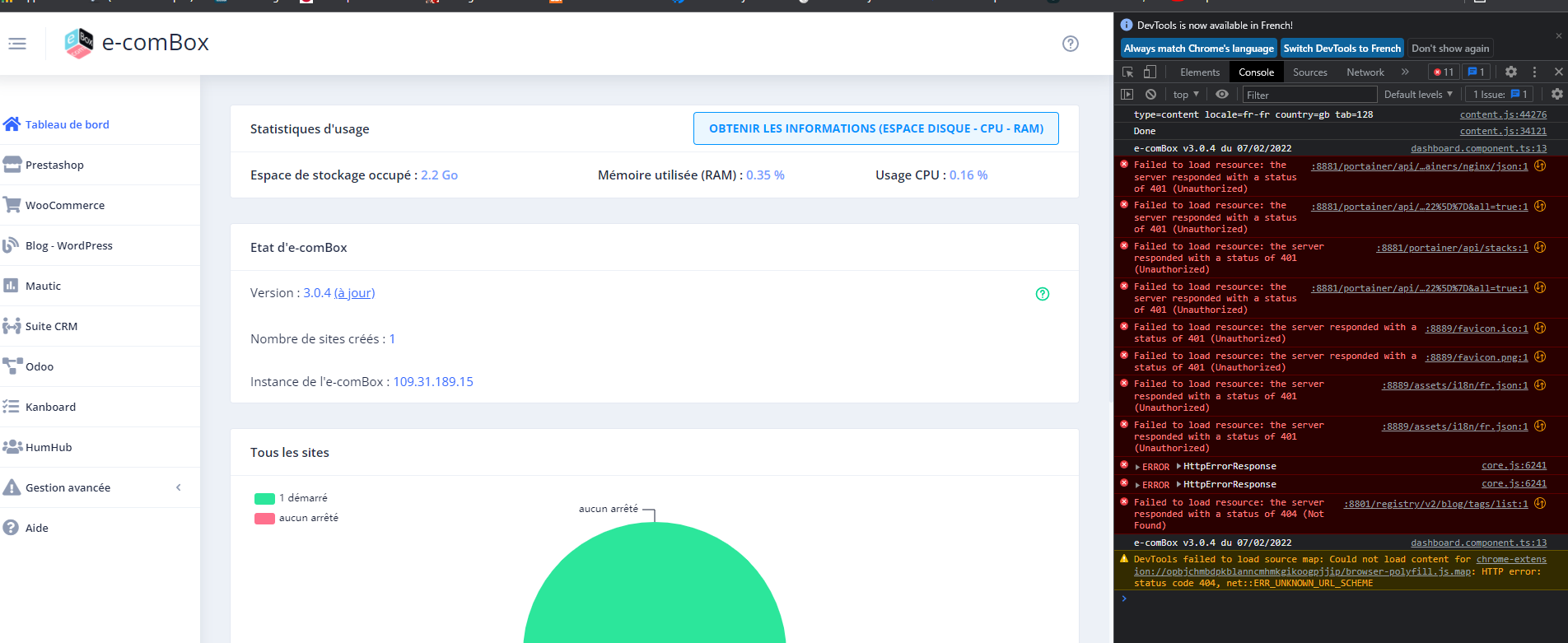Open the '(à jour)' version link

354,293
